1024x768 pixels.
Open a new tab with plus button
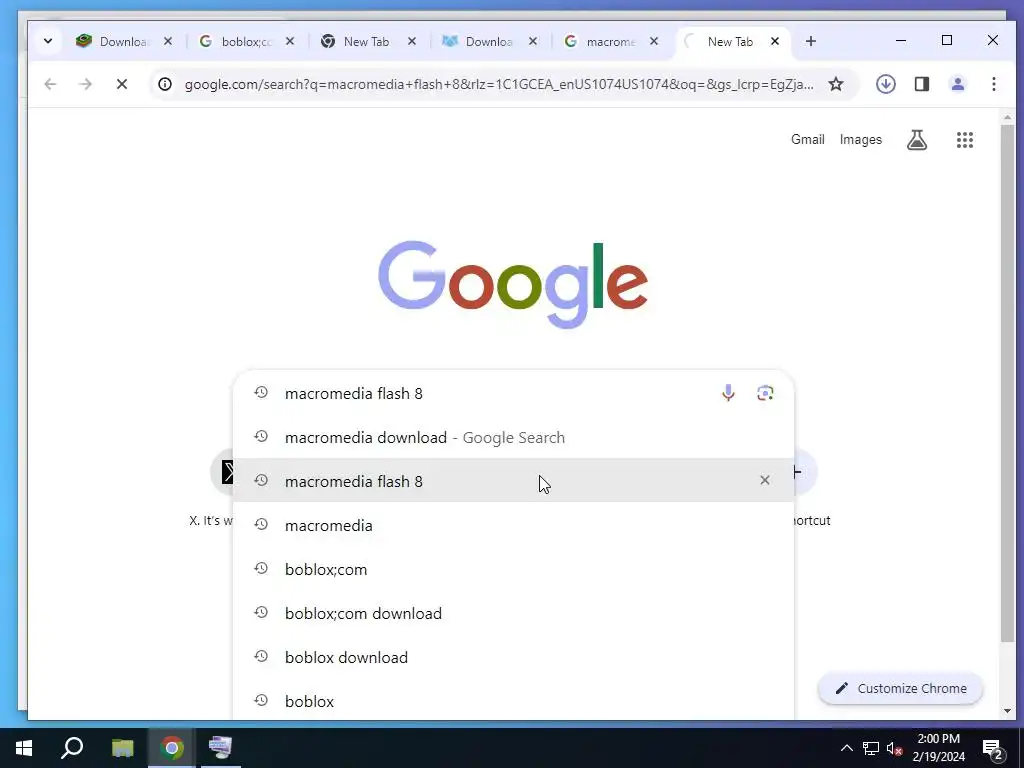click(x=810, y=41)
